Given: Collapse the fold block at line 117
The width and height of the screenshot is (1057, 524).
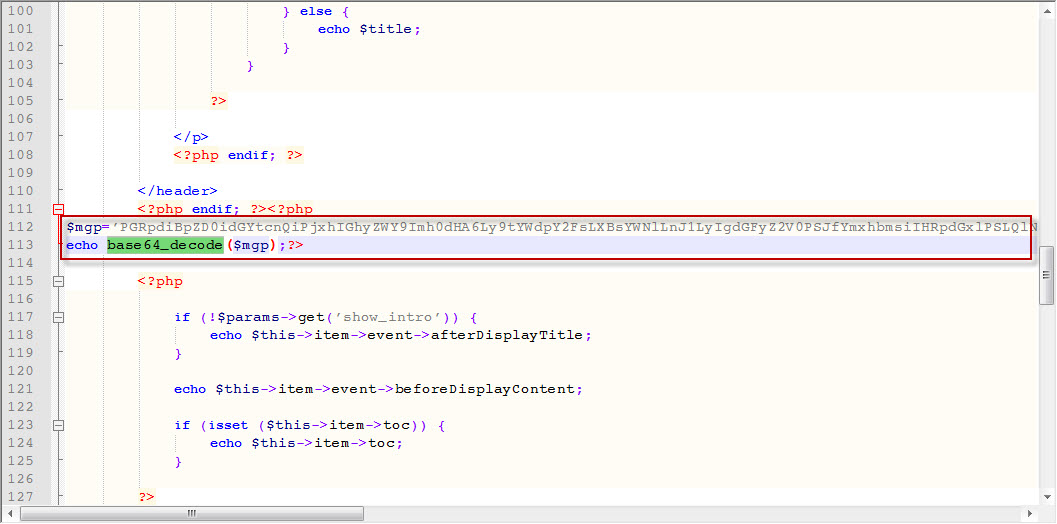Looking at the screenshot, I should (x=59, y=317).
